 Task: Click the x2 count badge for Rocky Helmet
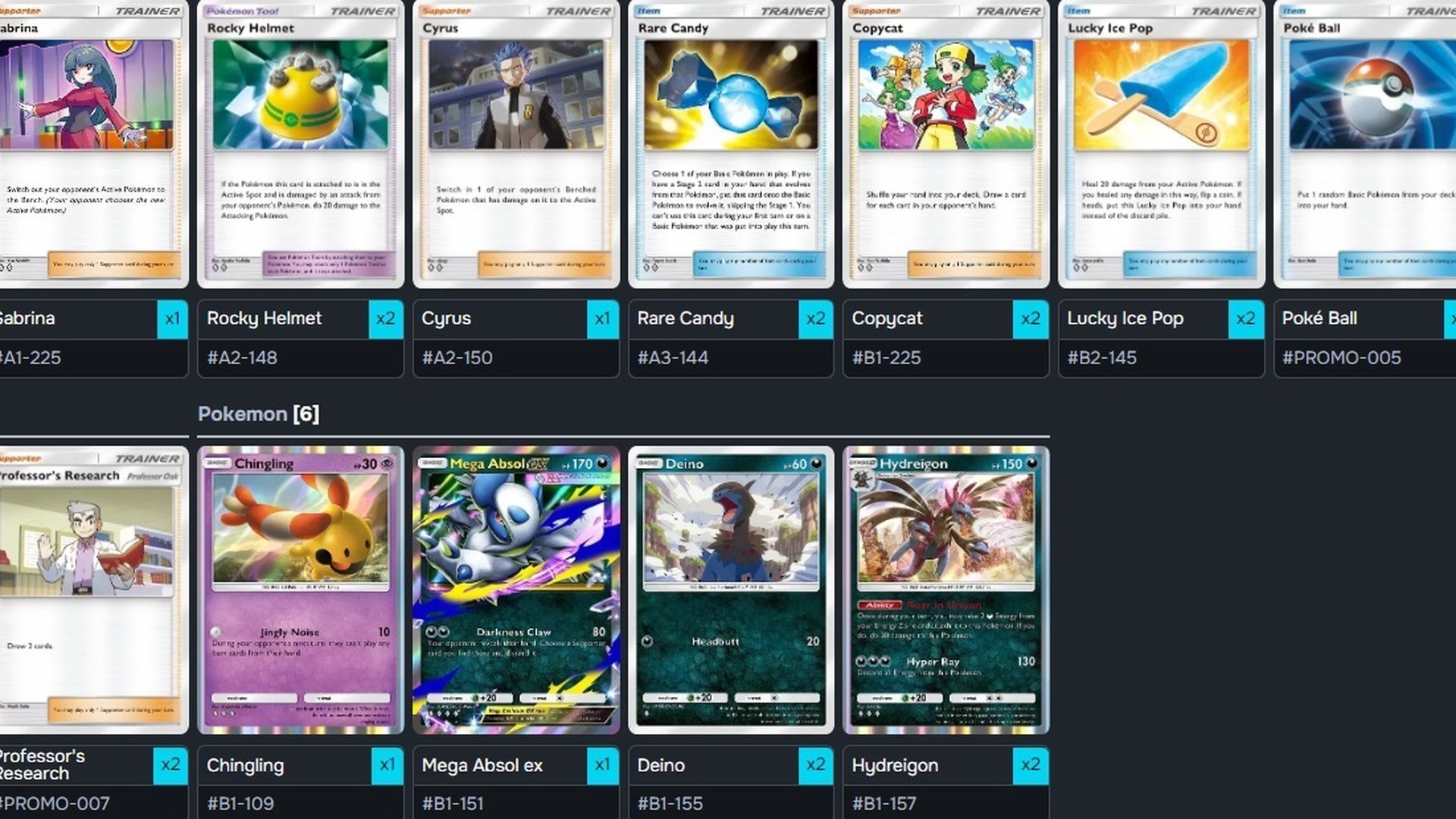point(386,318)
